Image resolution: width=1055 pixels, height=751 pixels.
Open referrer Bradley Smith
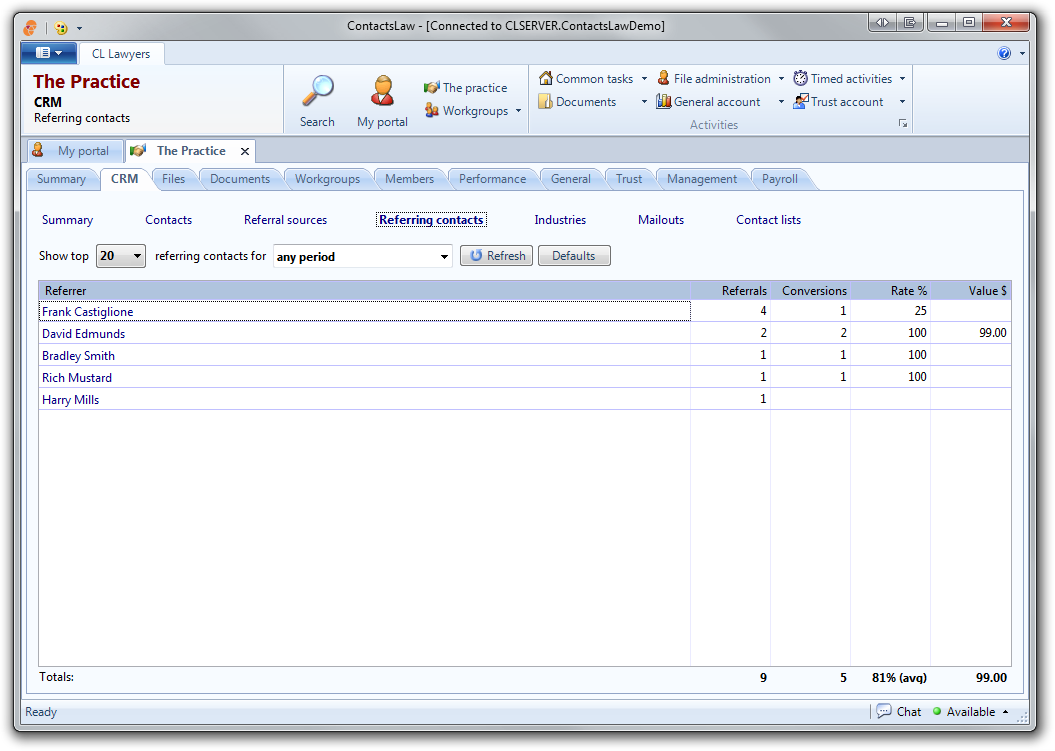coord(78,356)
